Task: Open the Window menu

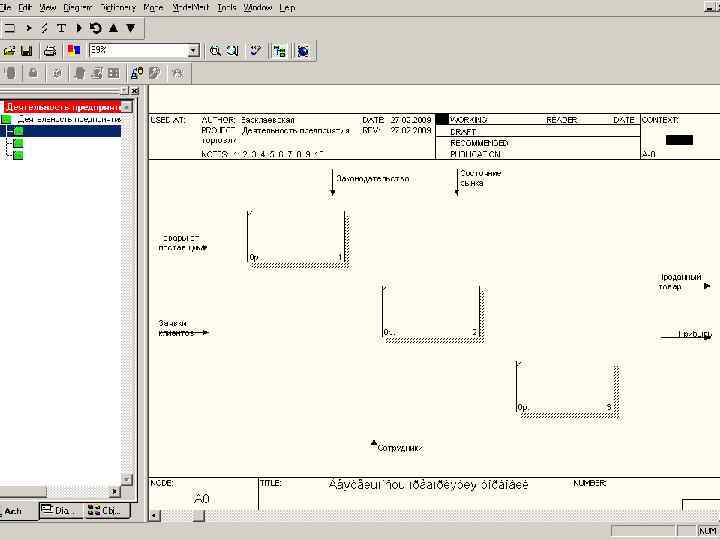Action: click(x=258, y=7)
